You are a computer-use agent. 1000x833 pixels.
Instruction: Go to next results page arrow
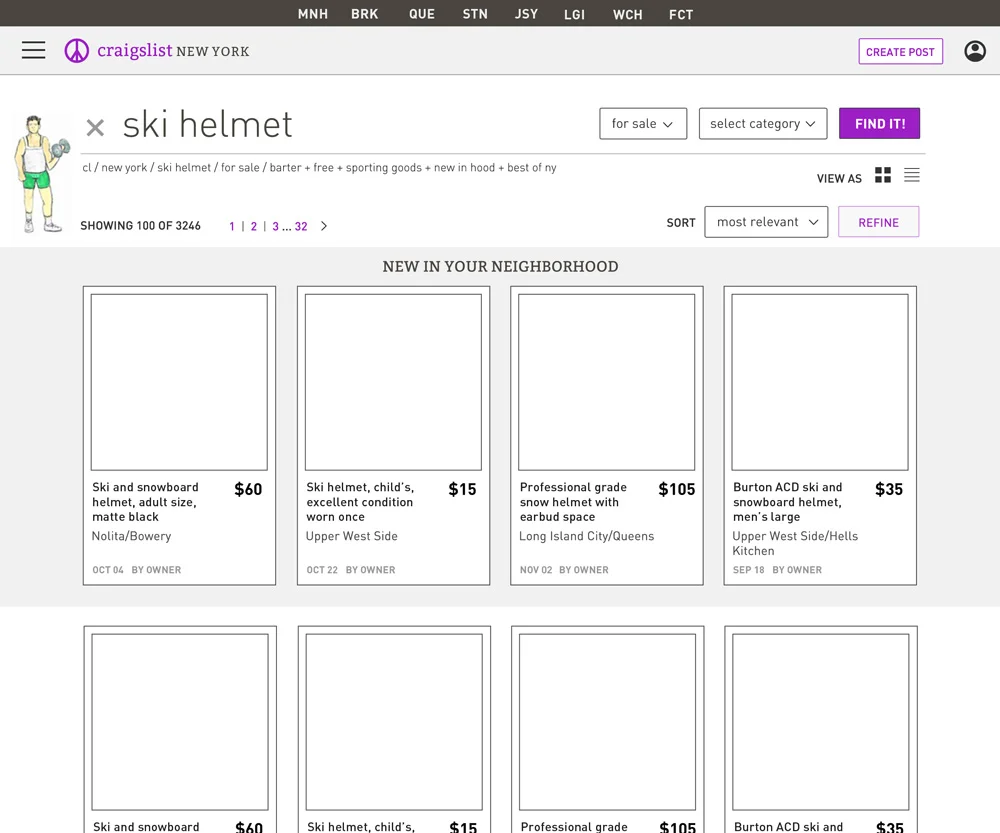[323, 226]
